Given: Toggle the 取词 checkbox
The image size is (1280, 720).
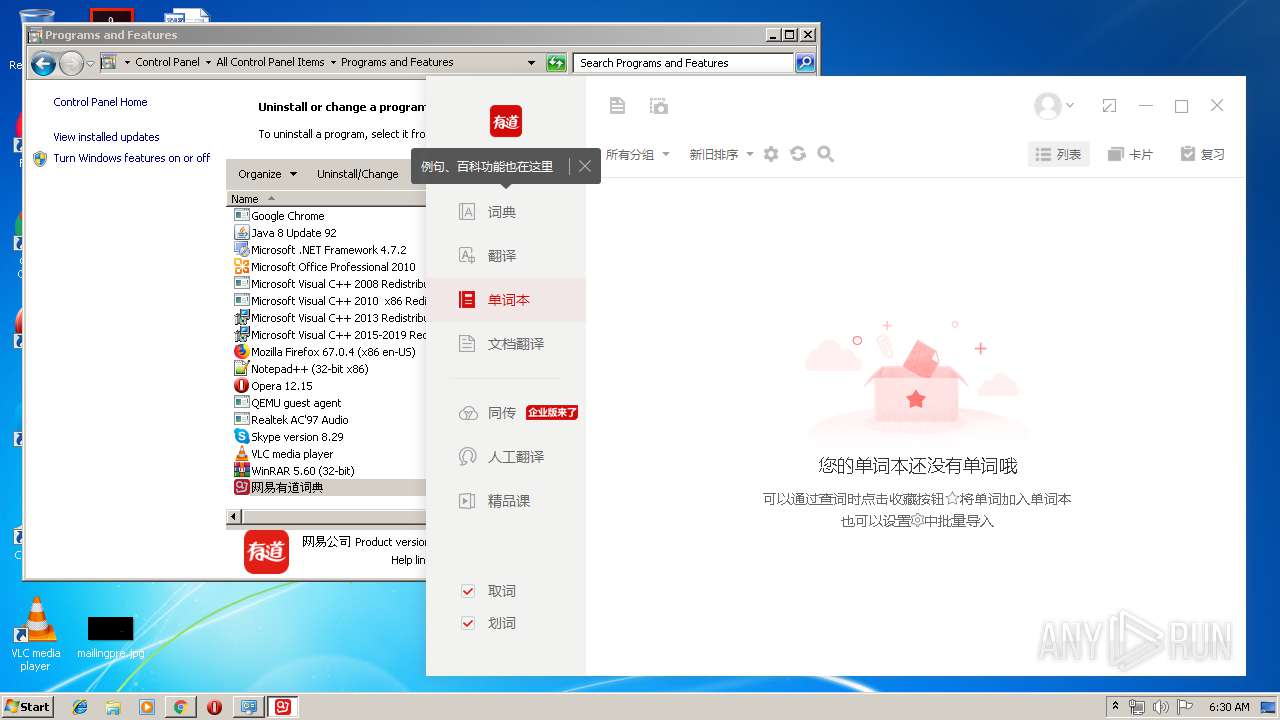Looking at the screenshot, I should 467,591.
